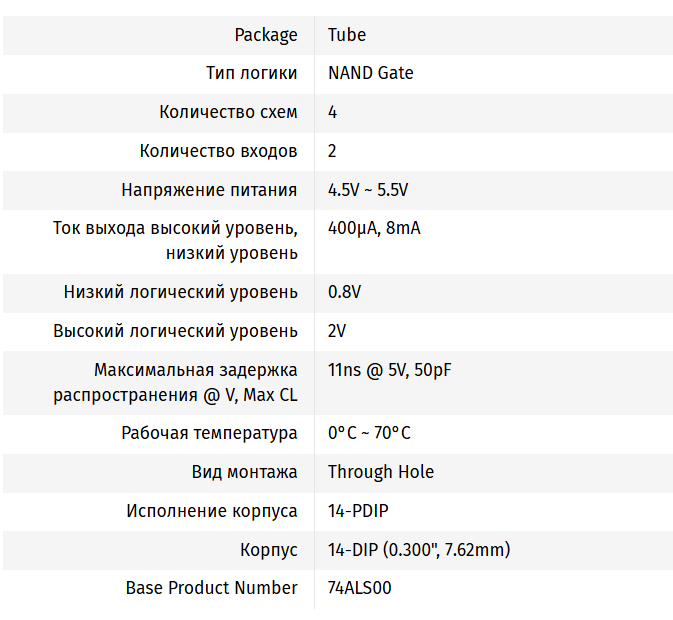Click the "Количество схем" label
The image size is (673, 620).
coord(228,112)
